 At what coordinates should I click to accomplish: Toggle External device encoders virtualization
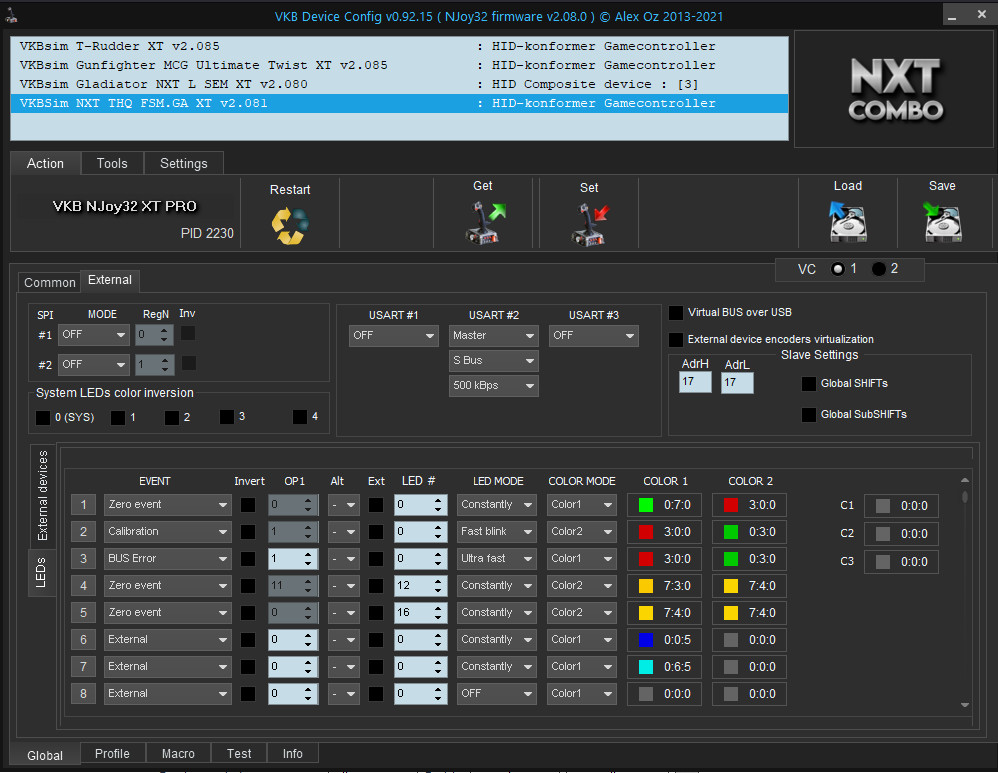(x=676, y=339)
